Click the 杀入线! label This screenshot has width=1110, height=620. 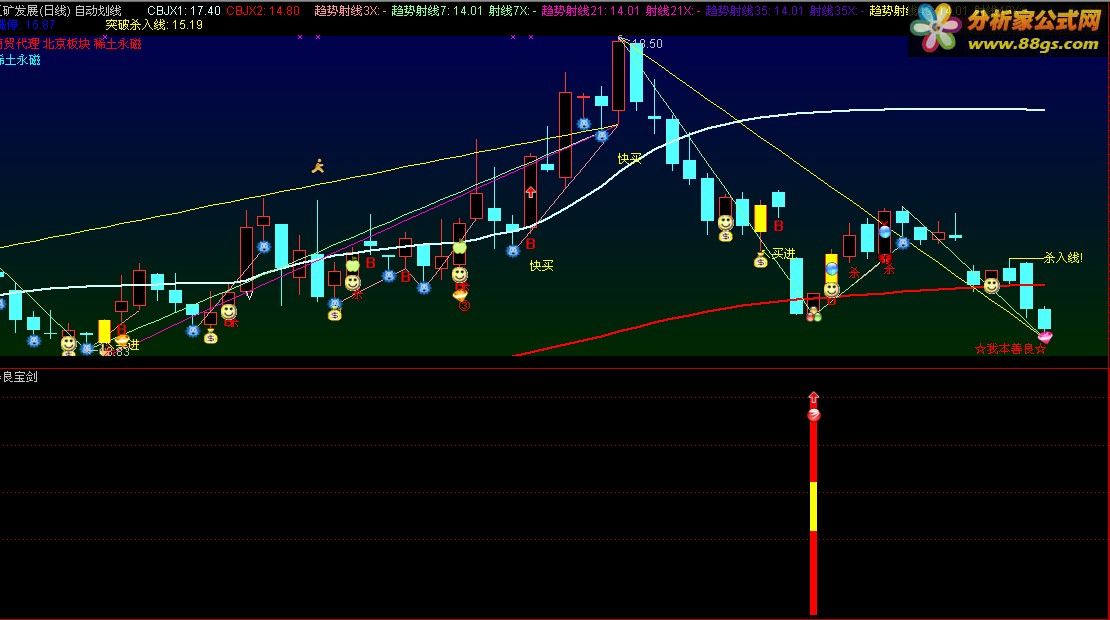click(1063, 258)
